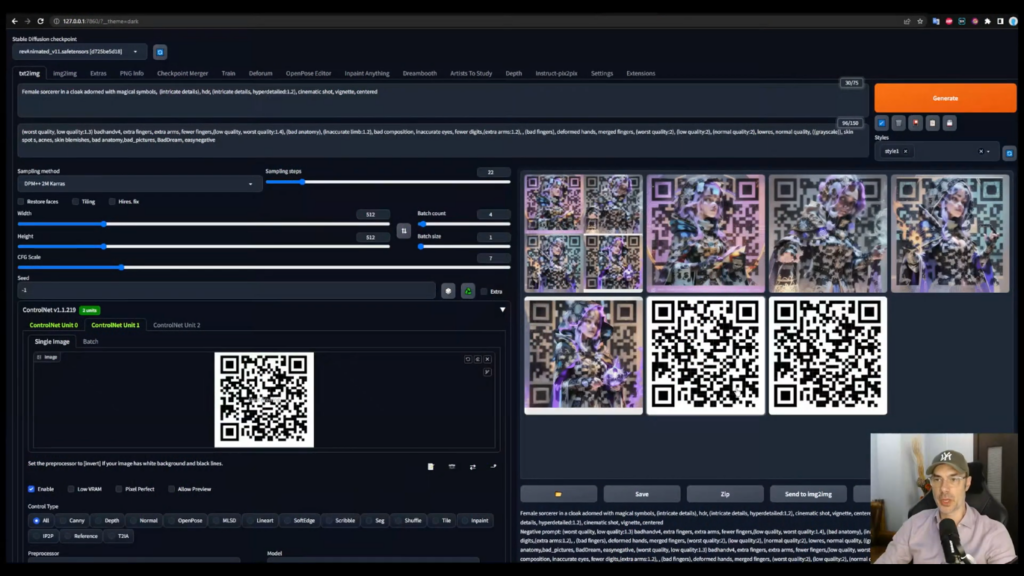Randomize seed with the dice icon
The width and height of the screenshot is (1024, 576).
coord(448,291)
